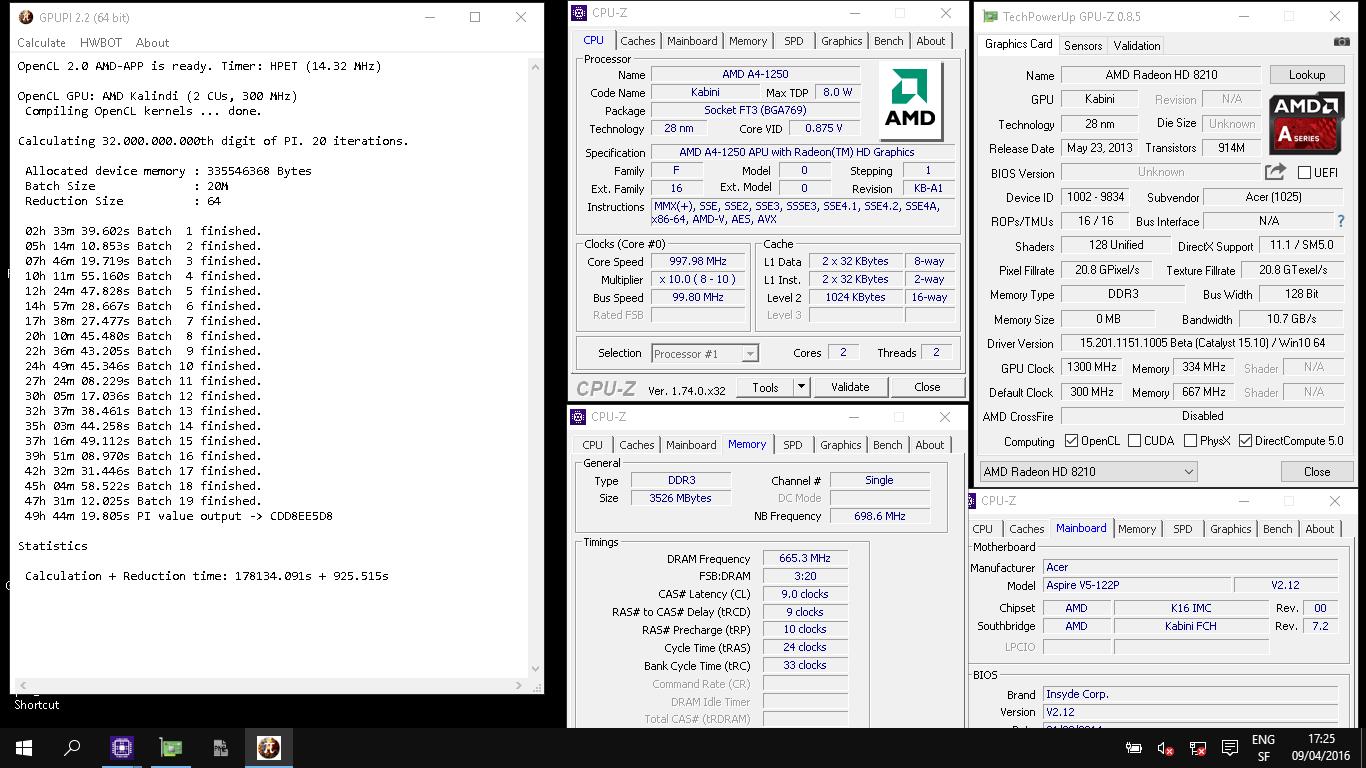The image size is (1366, 768).
Task: Click the battery icon in the system tray
Action: click(x=1134, y=748)
